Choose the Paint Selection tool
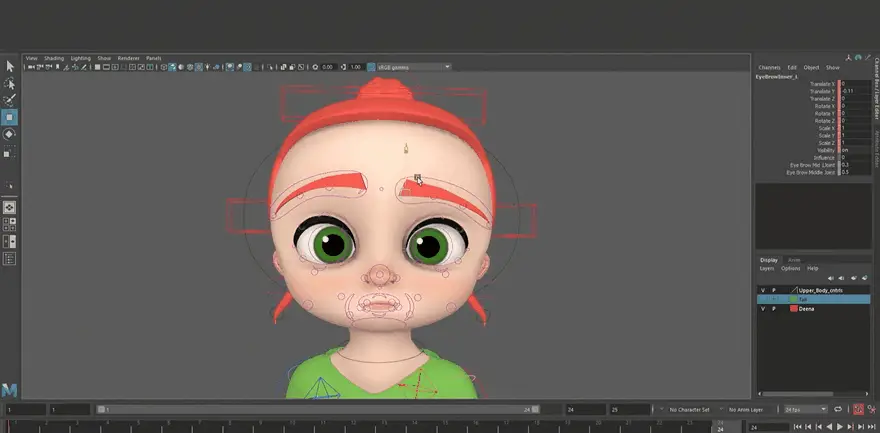The width and height of the screenshot is (880, 433). [x=10, y=100]
